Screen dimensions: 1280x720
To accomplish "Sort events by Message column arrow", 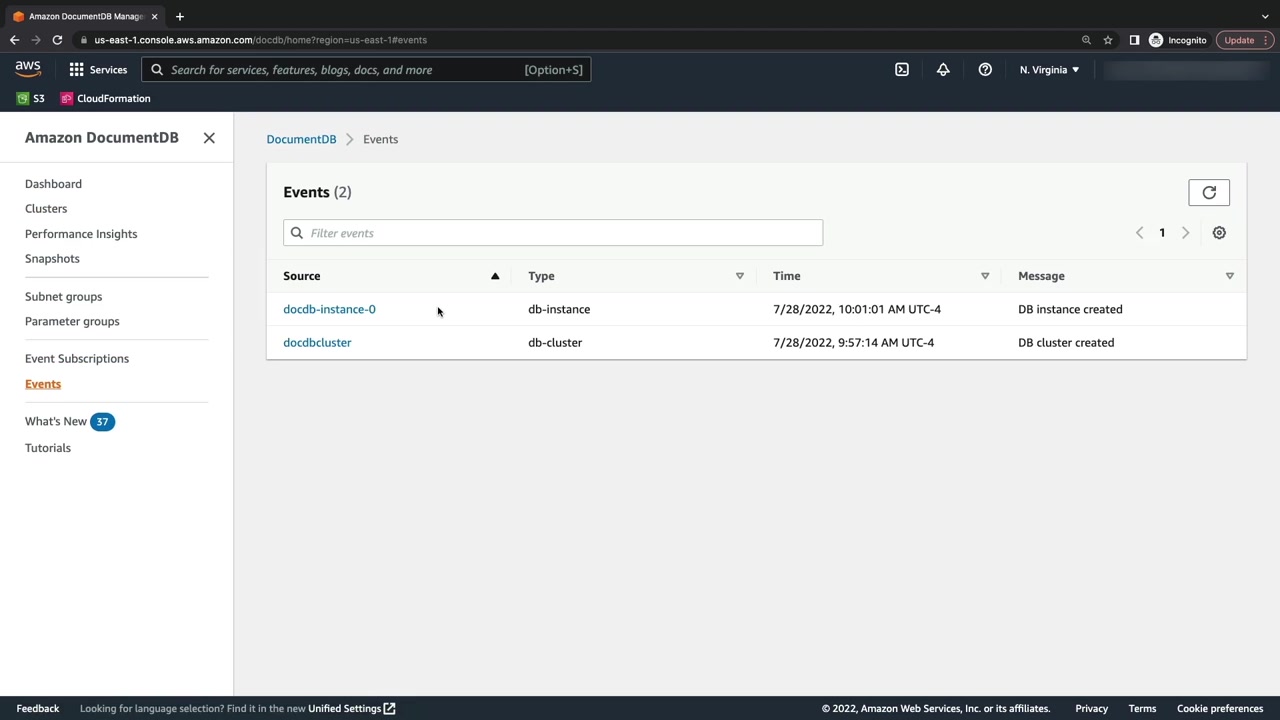I will pos(1230,276).
